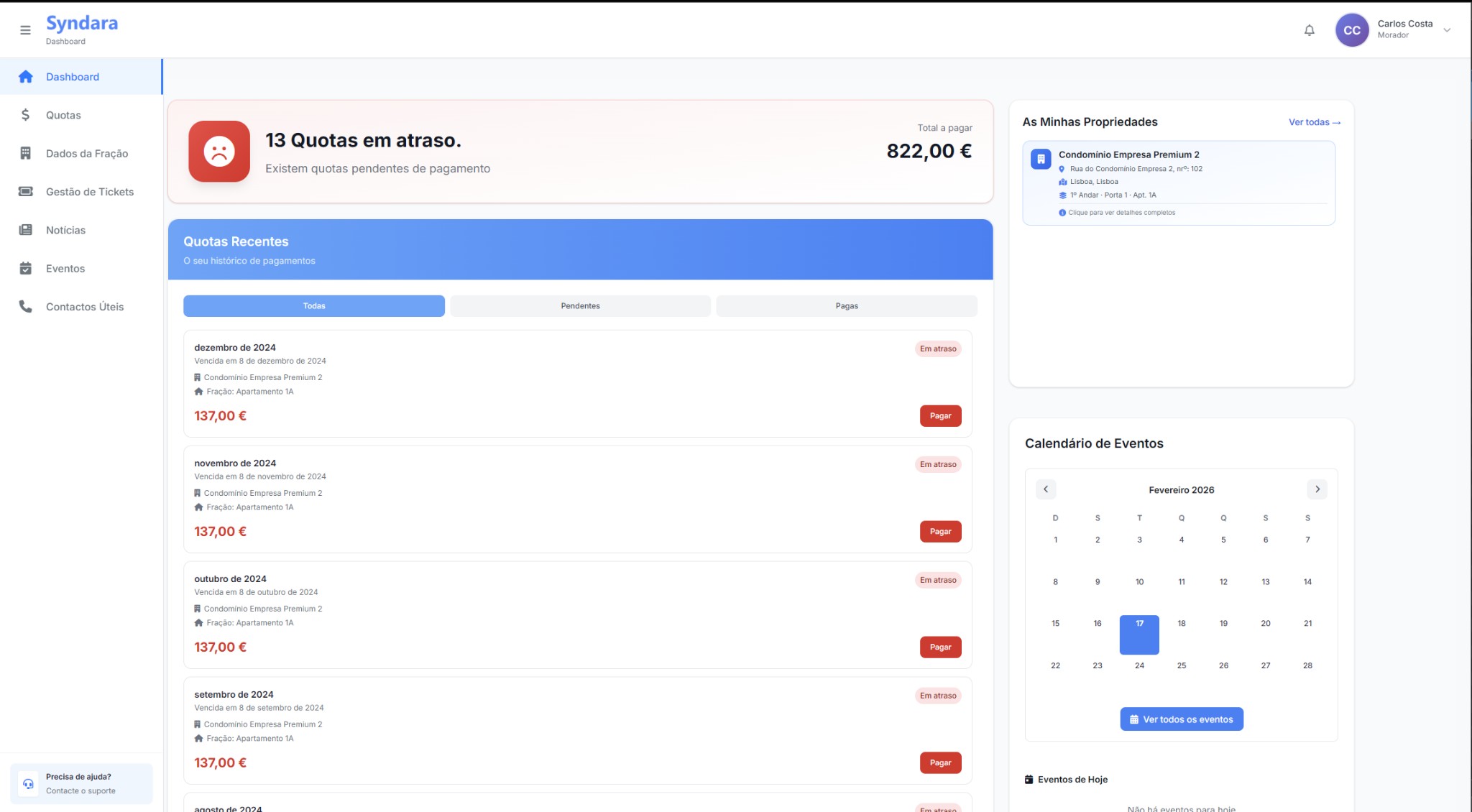Open the sidebar hamburger menu
This screenshot has height=812, width=1472.
tap(25, 30)
